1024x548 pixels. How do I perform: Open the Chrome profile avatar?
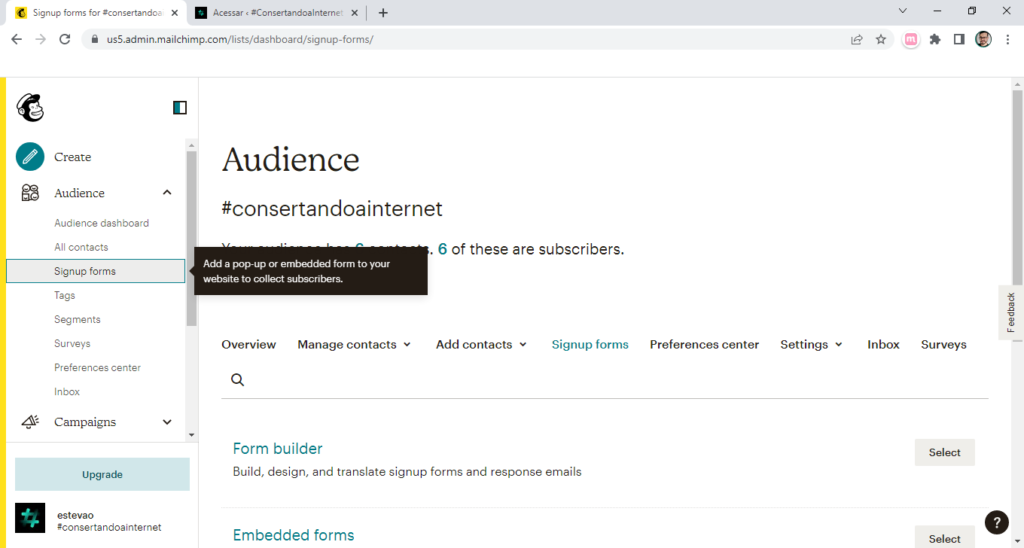pyautogui.click(x=984, y=39)
